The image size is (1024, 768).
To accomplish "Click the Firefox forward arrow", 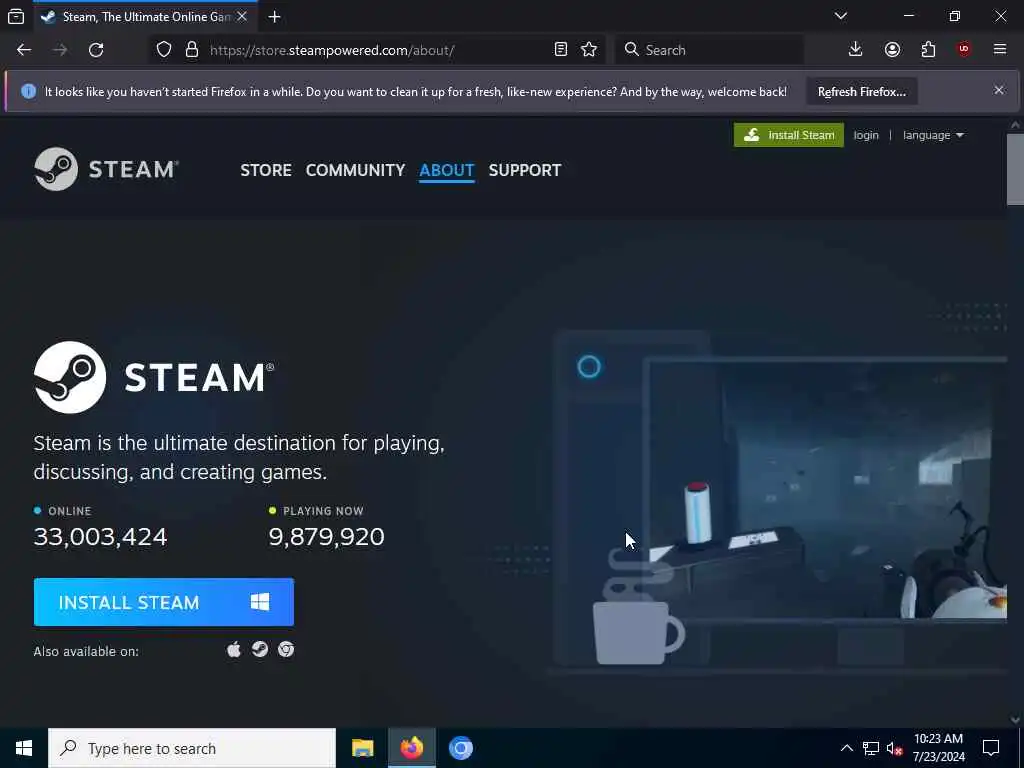I will click(60, 50).
